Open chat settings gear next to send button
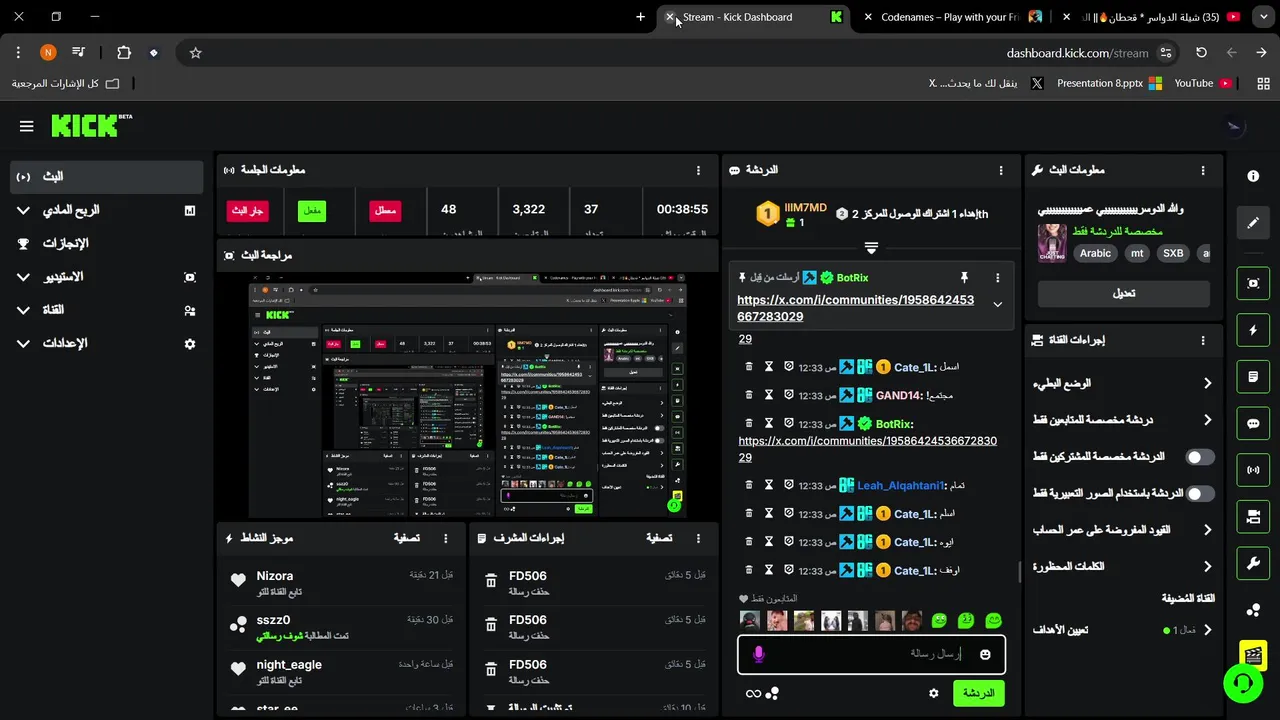The height and width of the screenshot is (720, 1280). (x=934, y=693)
